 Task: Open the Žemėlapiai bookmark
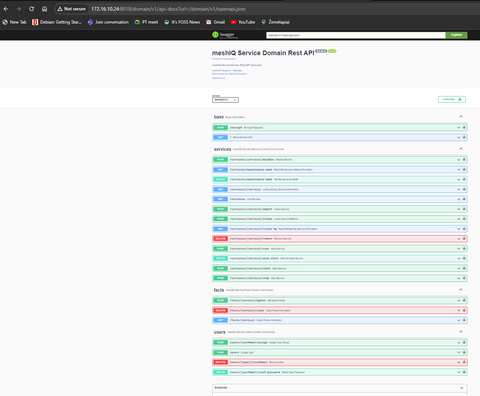pyautogui.click(x=276, y=22)
